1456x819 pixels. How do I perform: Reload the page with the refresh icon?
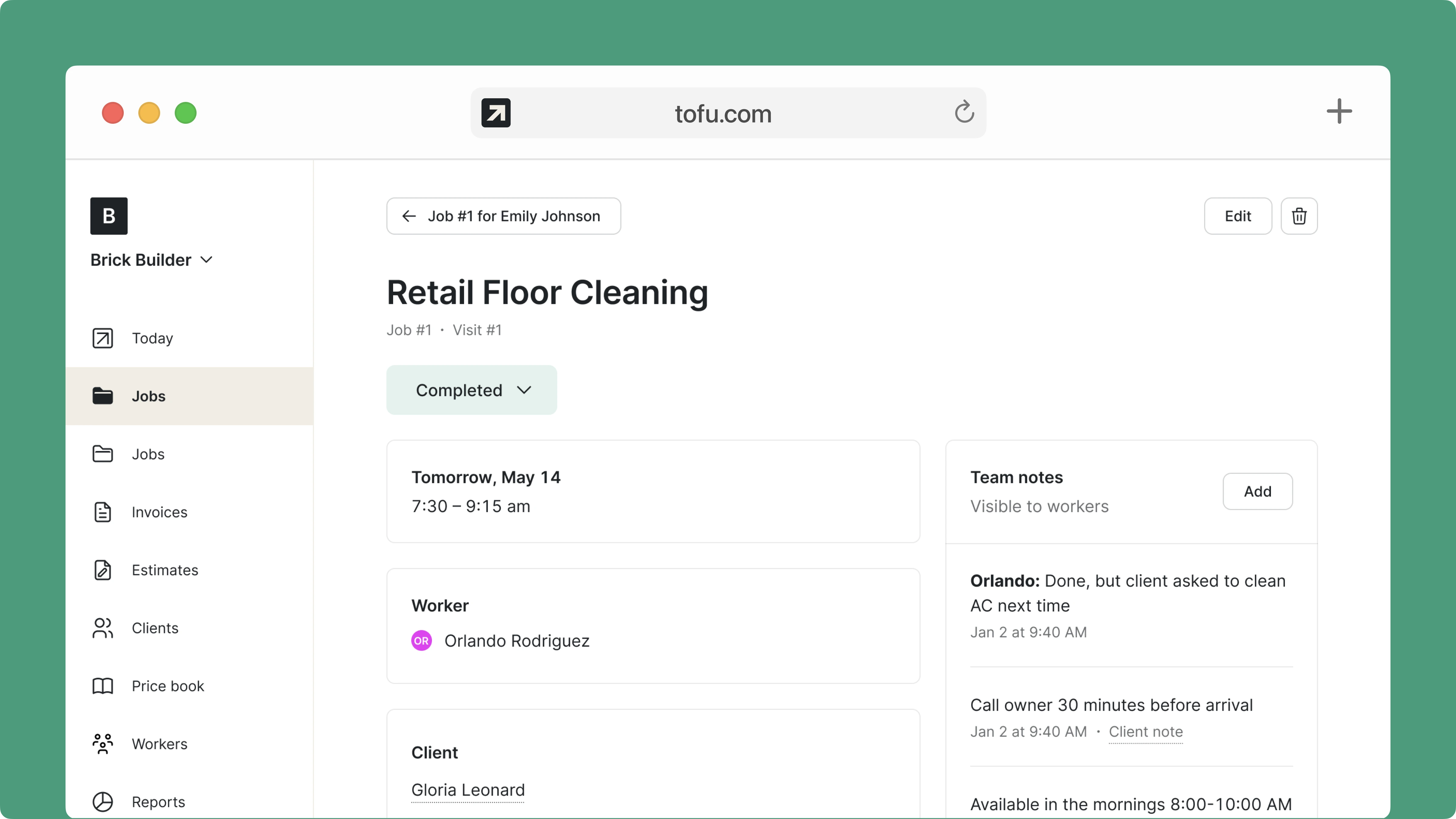click(964, 112)
